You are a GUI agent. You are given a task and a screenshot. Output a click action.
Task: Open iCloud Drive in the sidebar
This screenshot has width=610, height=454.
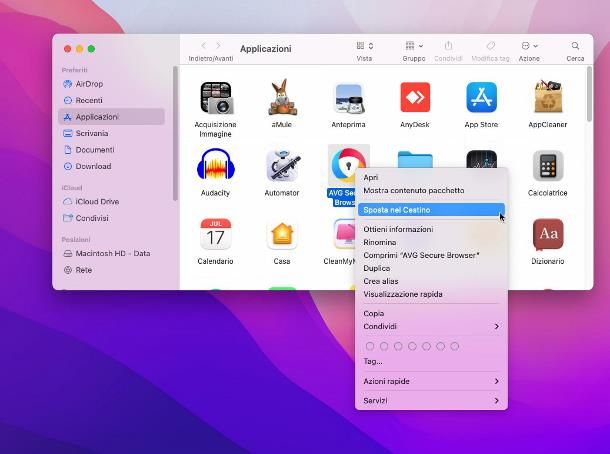[111, 202]
